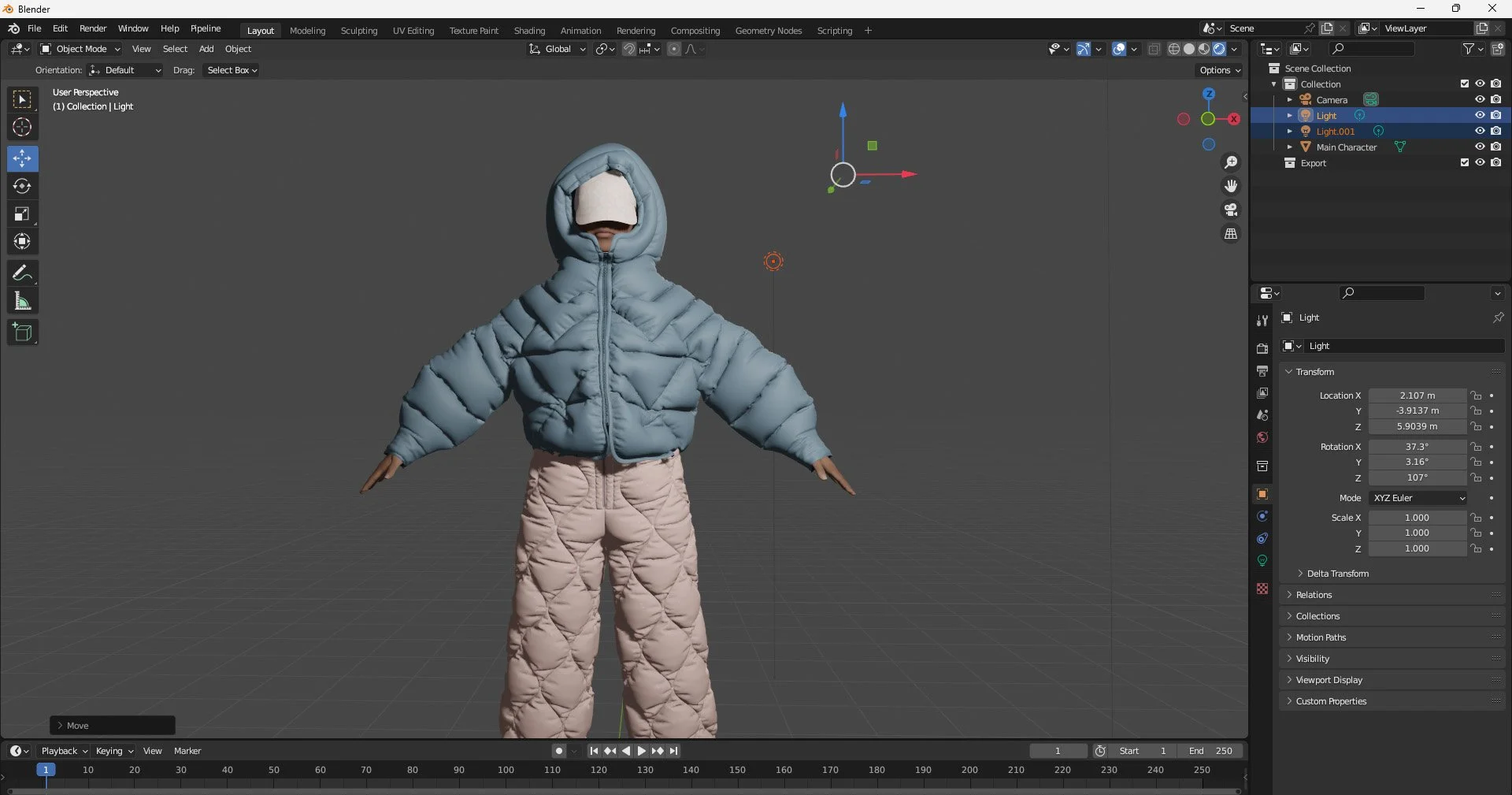Click the Location X value field
Image resolution: width=1512 pixels, height=795 pixels.
click(x=1417, y=396)
